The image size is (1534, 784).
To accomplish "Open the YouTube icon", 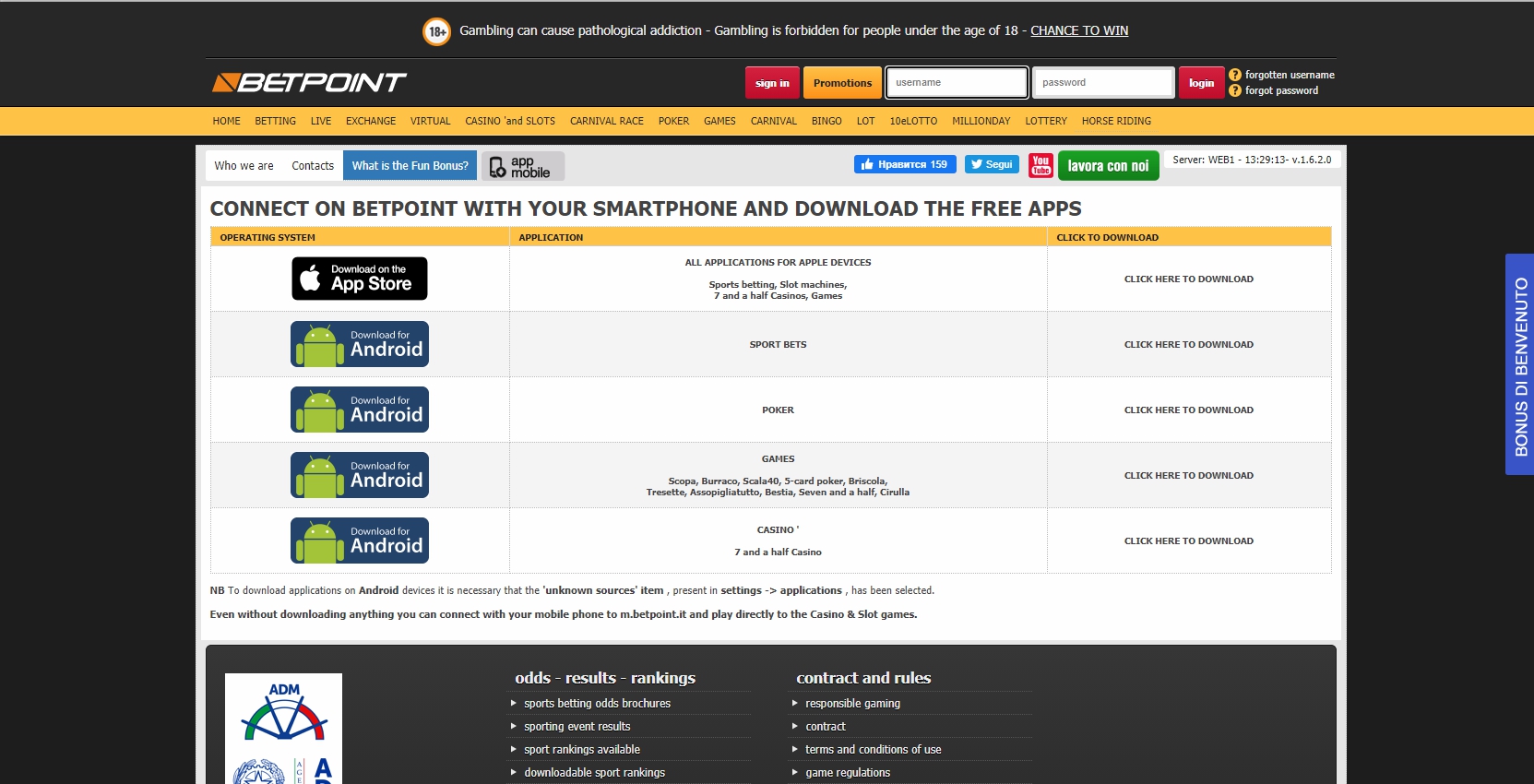I will [x=1041, y=165].
